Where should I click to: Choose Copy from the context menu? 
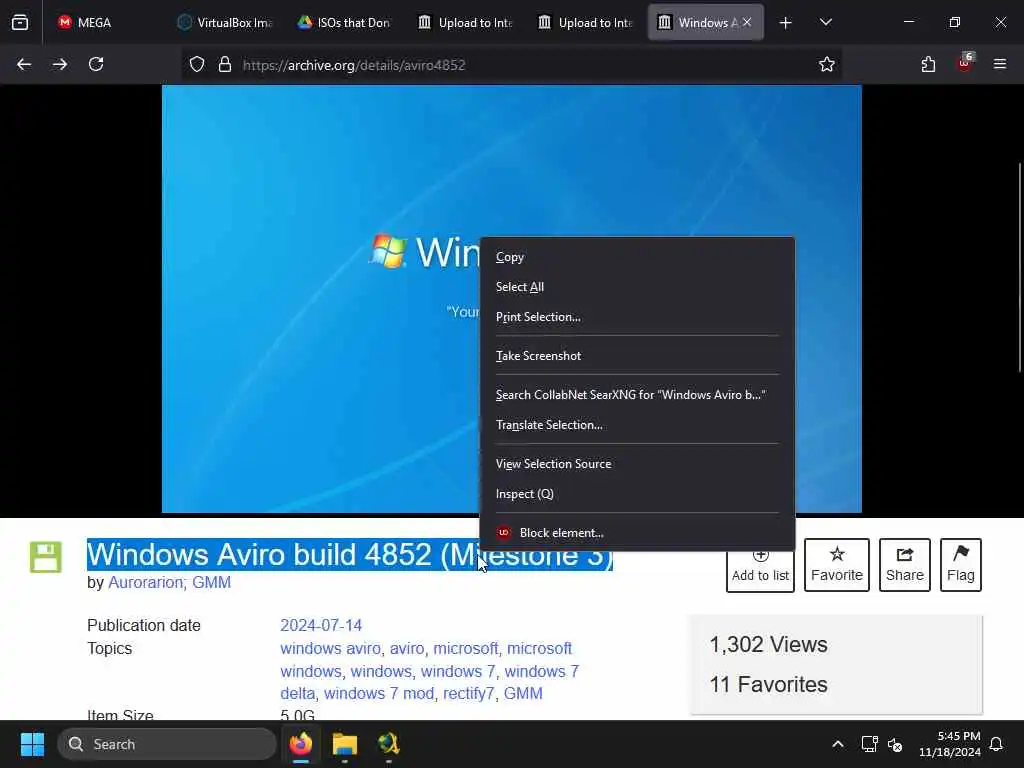[637, 257]
